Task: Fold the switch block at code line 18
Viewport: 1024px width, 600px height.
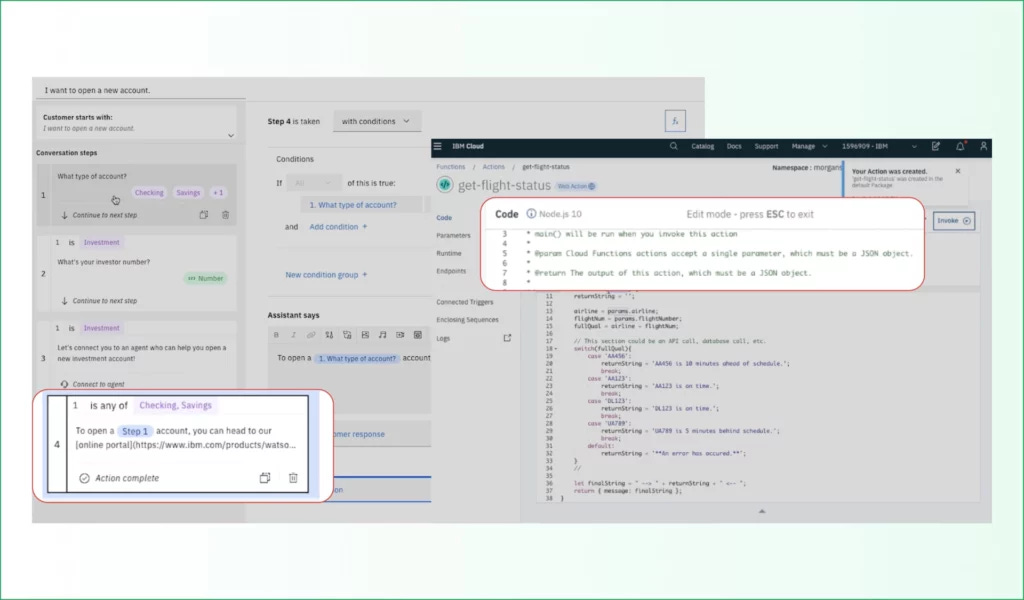Action: (556, 349)
